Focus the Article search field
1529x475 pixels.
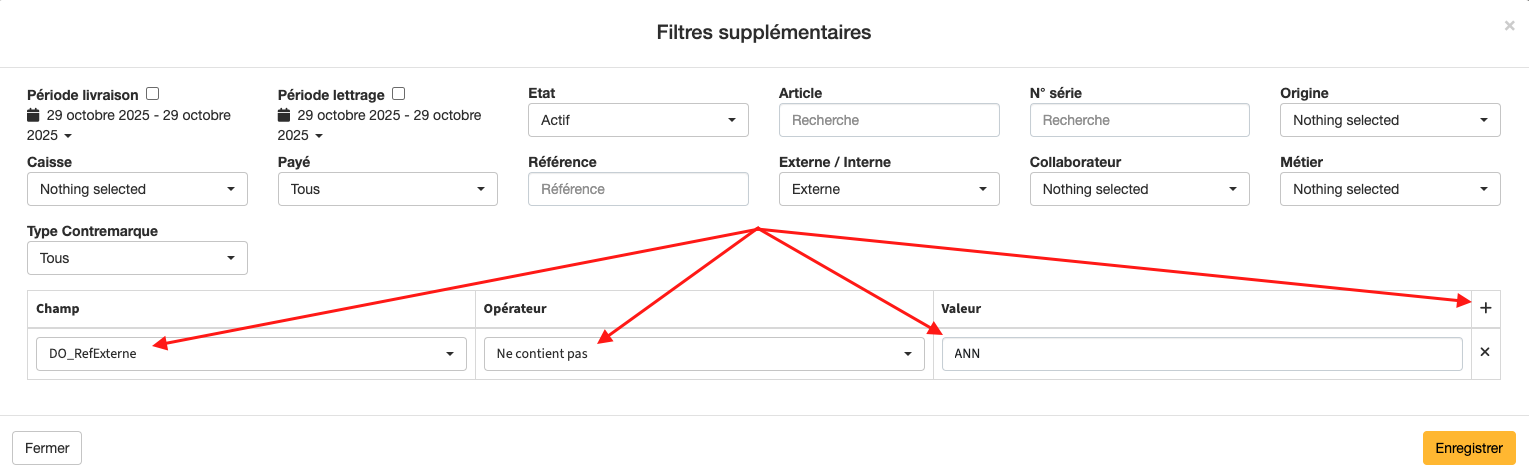point(889,120)
